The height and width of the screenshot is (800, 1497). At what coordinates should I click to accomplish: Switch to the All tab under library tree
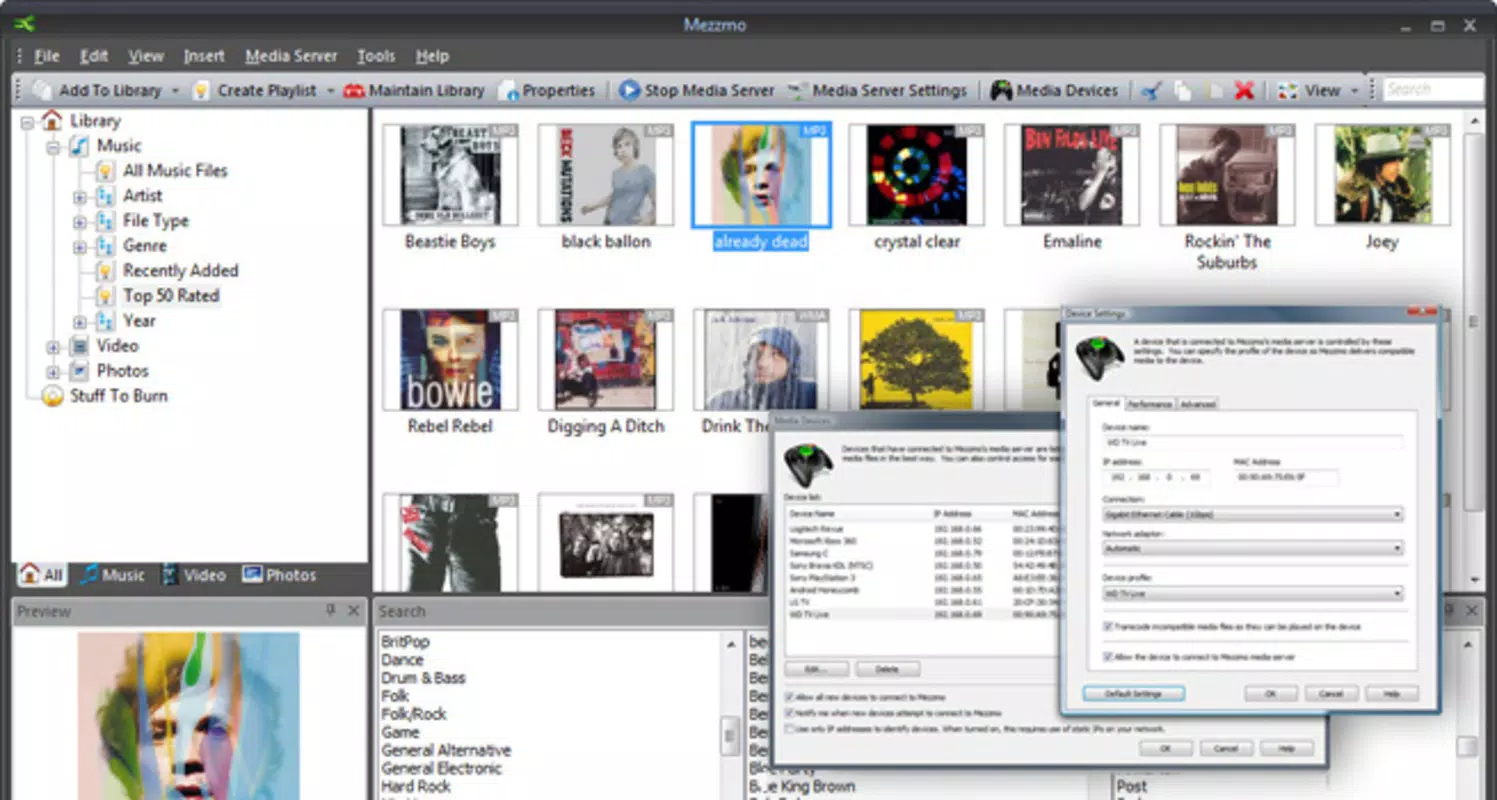pyautogui.click(x=41, y=575)
